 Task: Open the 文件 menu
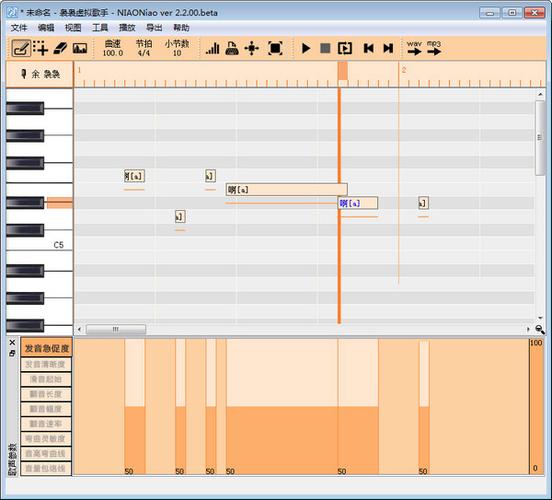click(19, 27)
